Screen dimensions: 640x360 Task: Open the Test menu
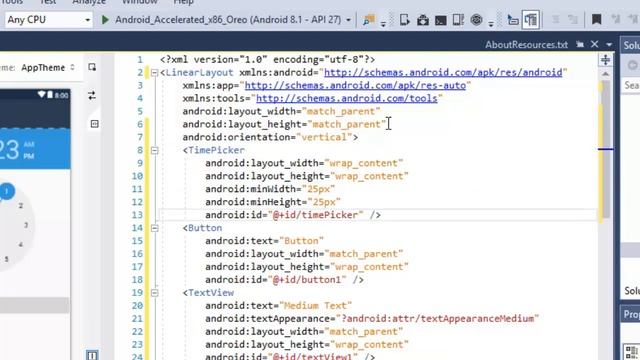[48, 2]
